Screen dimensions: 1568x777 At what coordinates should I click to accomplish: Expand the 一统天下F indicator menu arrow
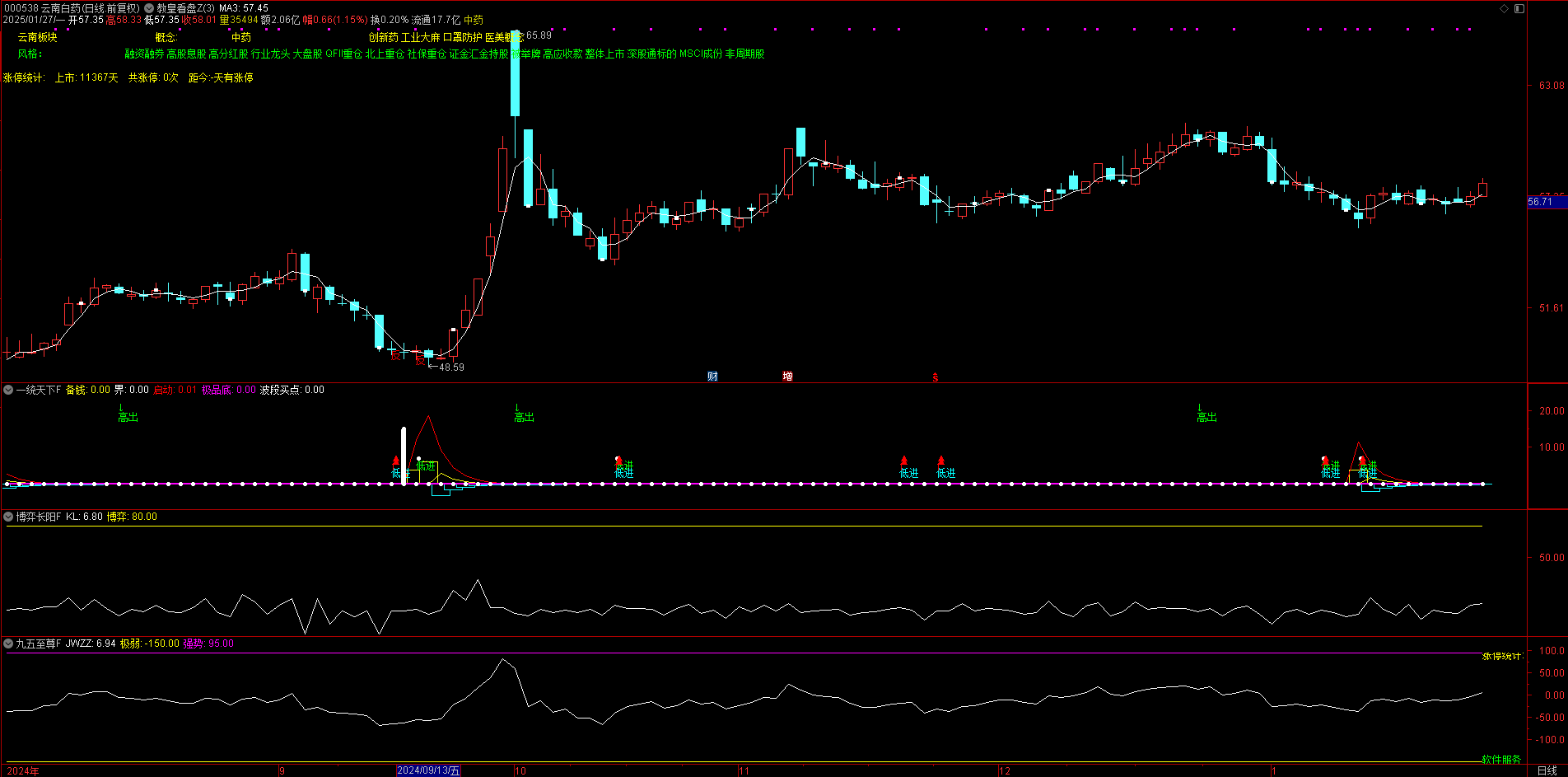pos(8,390)
